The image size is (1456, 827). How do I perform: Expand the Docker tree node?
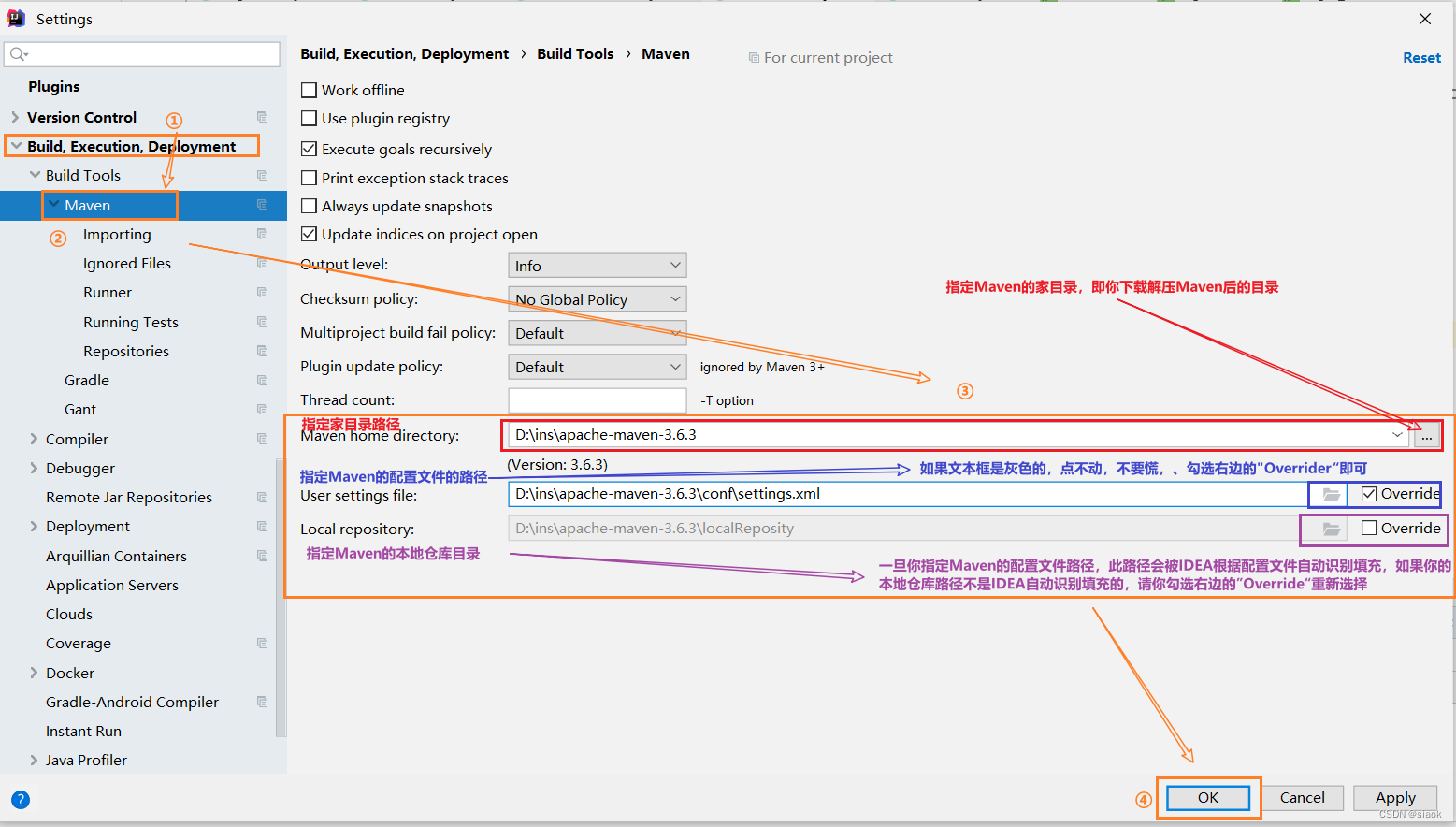click(x=34, y=673)
